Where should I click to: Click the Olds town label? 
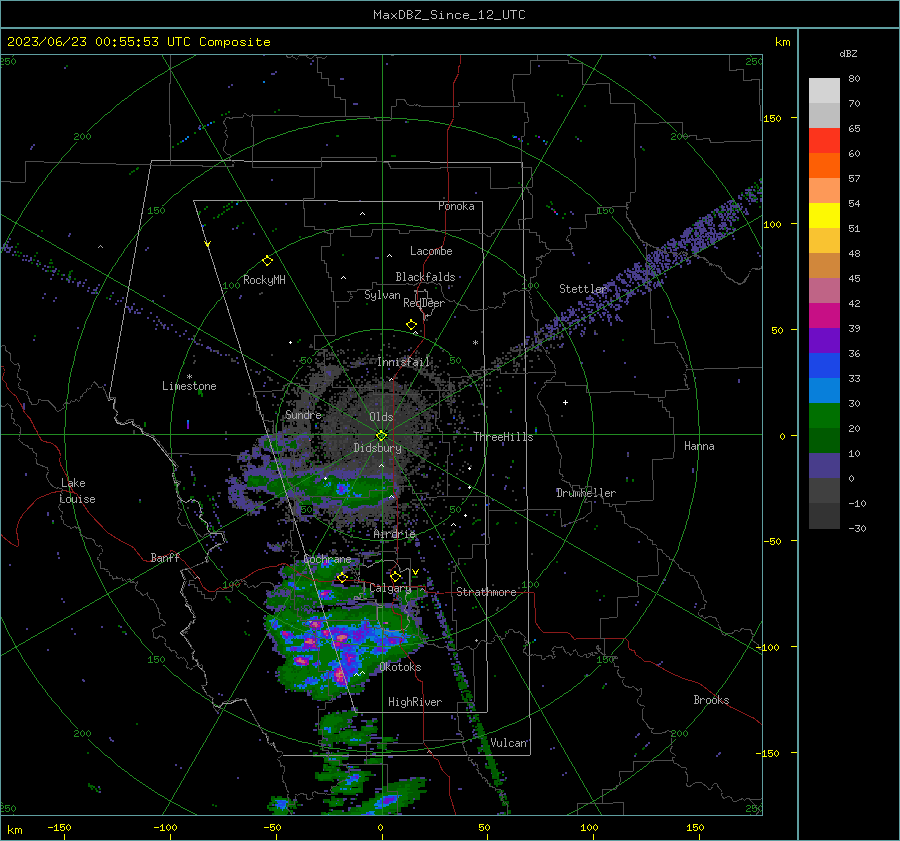pos(381,417)
